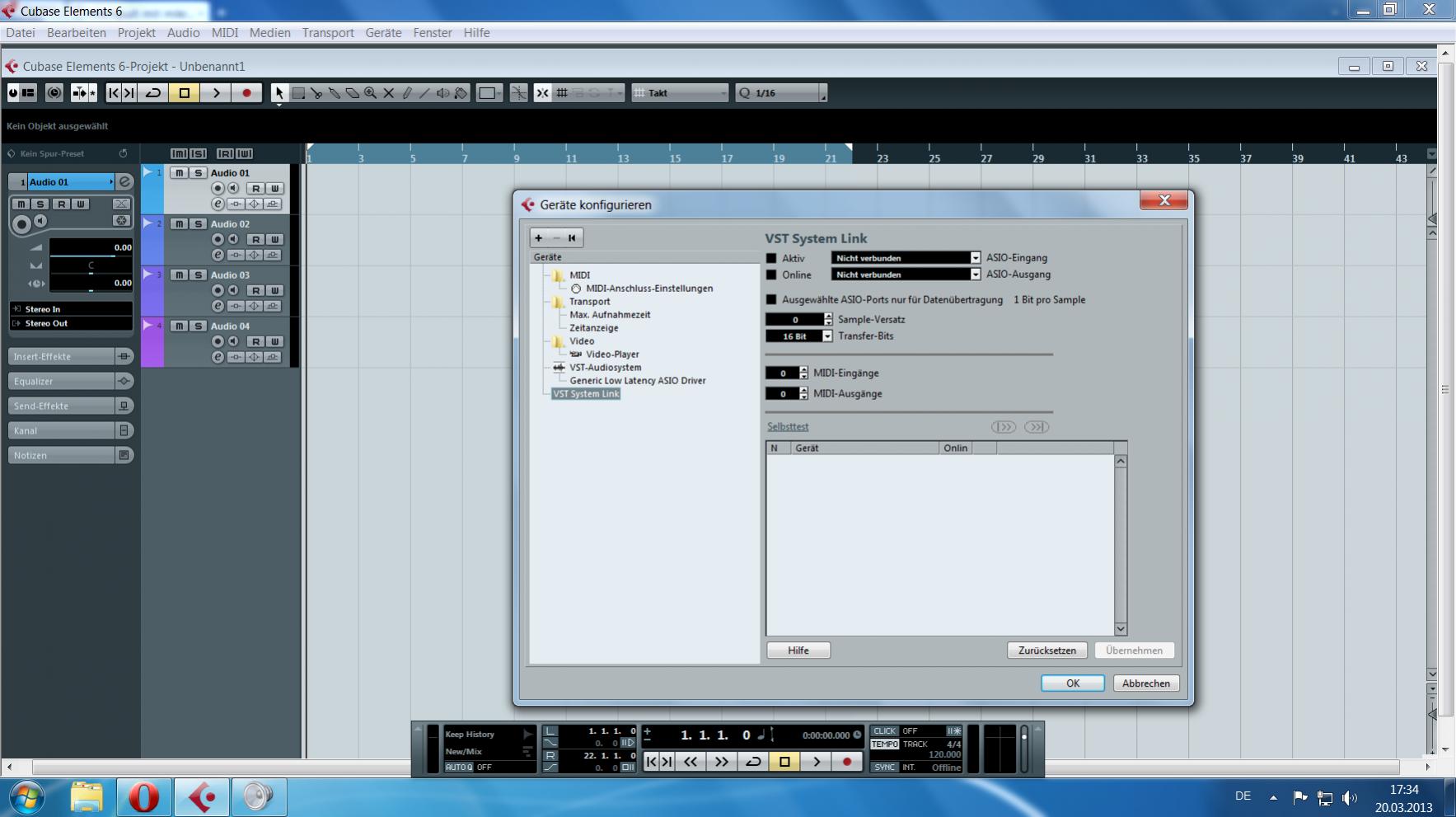Image resolution: width=1456 pixels, height=817 pixels.
Task: Toggle CLICK metronome in transport
Action: [x=885, y=731]
